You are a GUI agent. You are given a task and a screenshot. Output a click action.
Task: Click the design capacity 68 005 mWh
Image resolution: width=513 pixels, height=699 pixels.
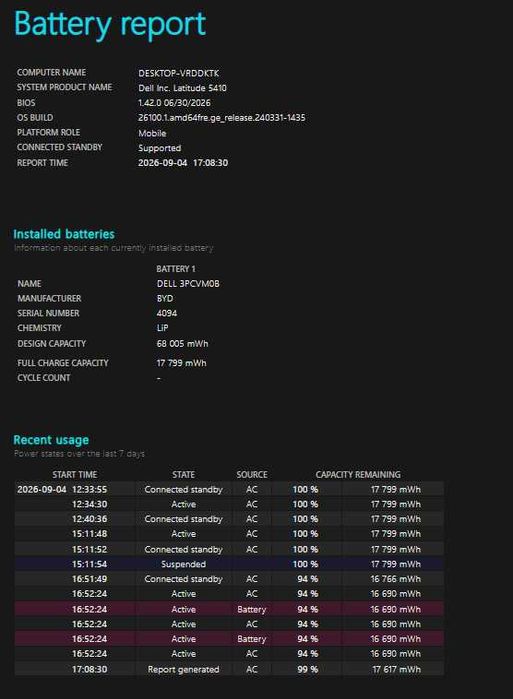[x=182, y=344]
